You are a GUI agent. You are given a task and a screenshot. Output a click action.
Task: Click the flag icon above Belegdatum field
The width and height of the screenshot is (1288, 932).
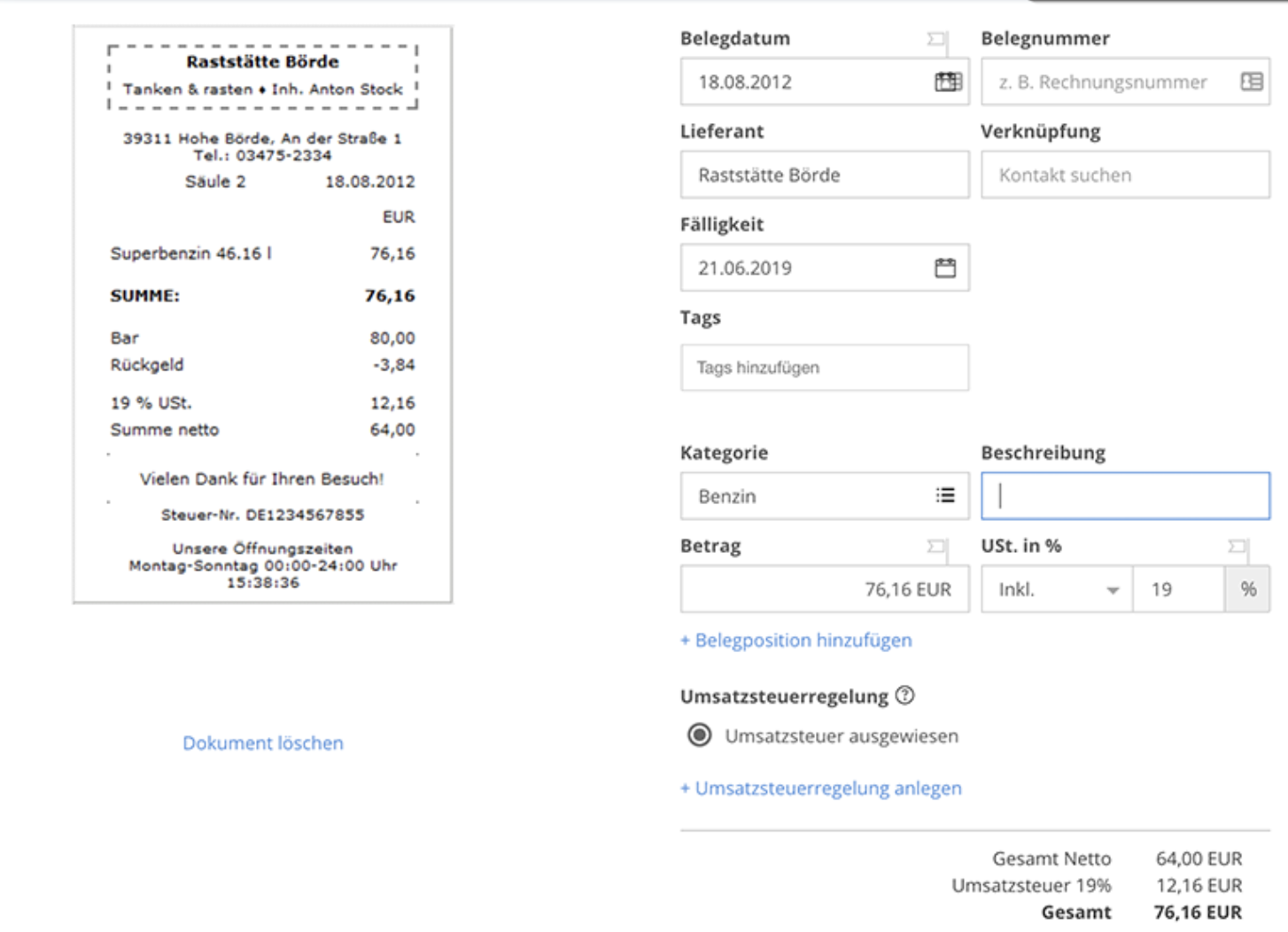point(936,39)
